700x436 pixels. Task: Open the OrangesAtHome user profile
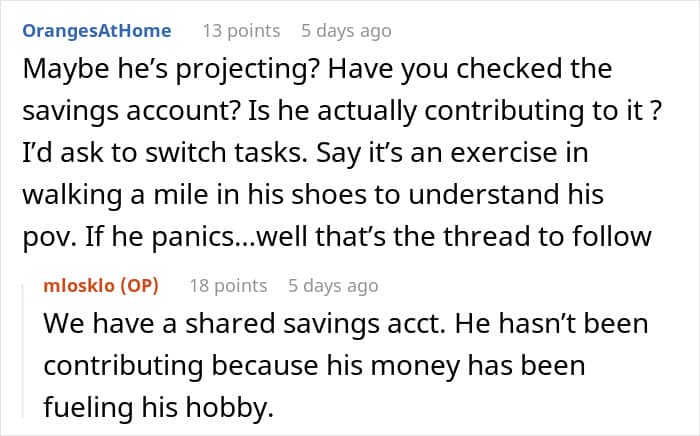97,31
